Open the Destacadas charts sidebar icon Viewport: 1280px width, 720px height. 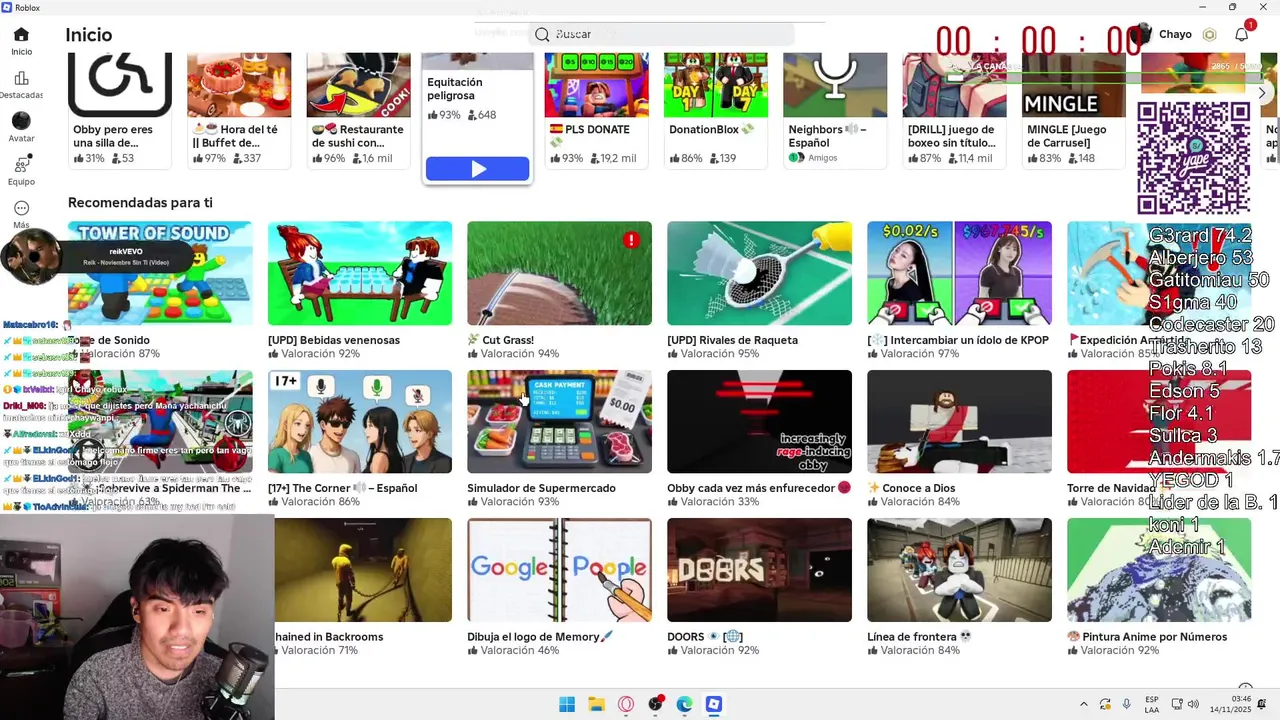coord(21,78)
